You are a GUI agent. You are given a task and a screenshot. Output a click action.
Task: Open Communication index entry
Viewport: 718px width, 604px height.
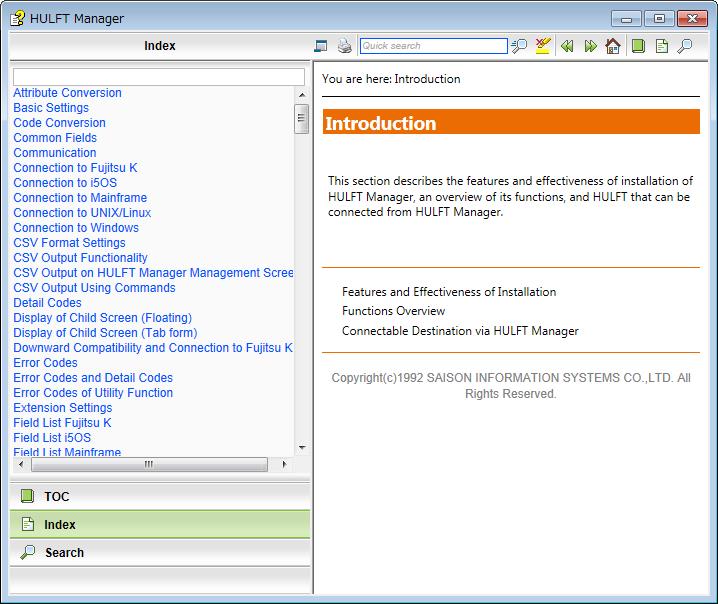click(x=54, y=153)
